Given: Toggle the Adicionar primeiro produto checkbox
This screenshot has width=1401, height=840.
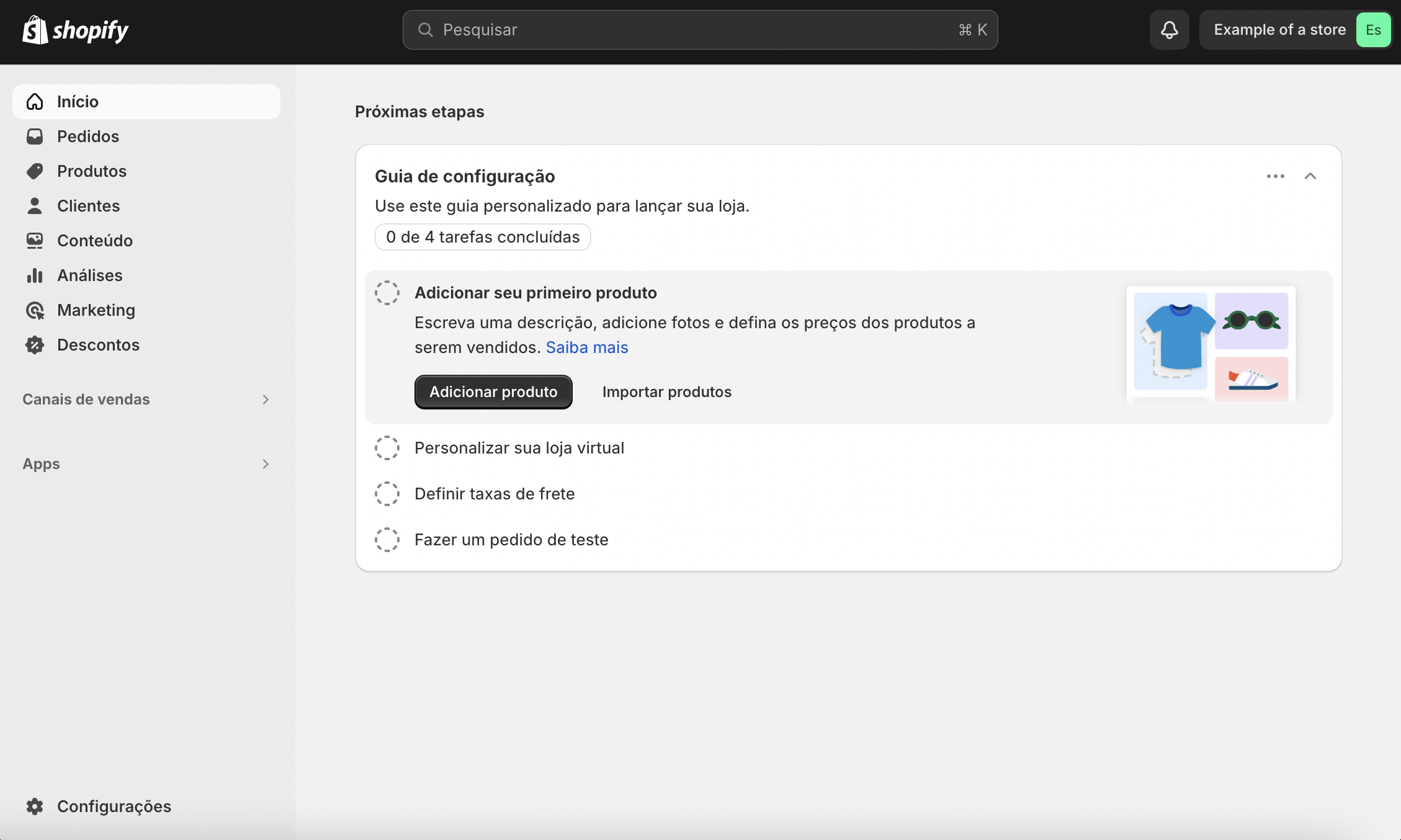Looking at the screenshot, I should pos(387,292).
